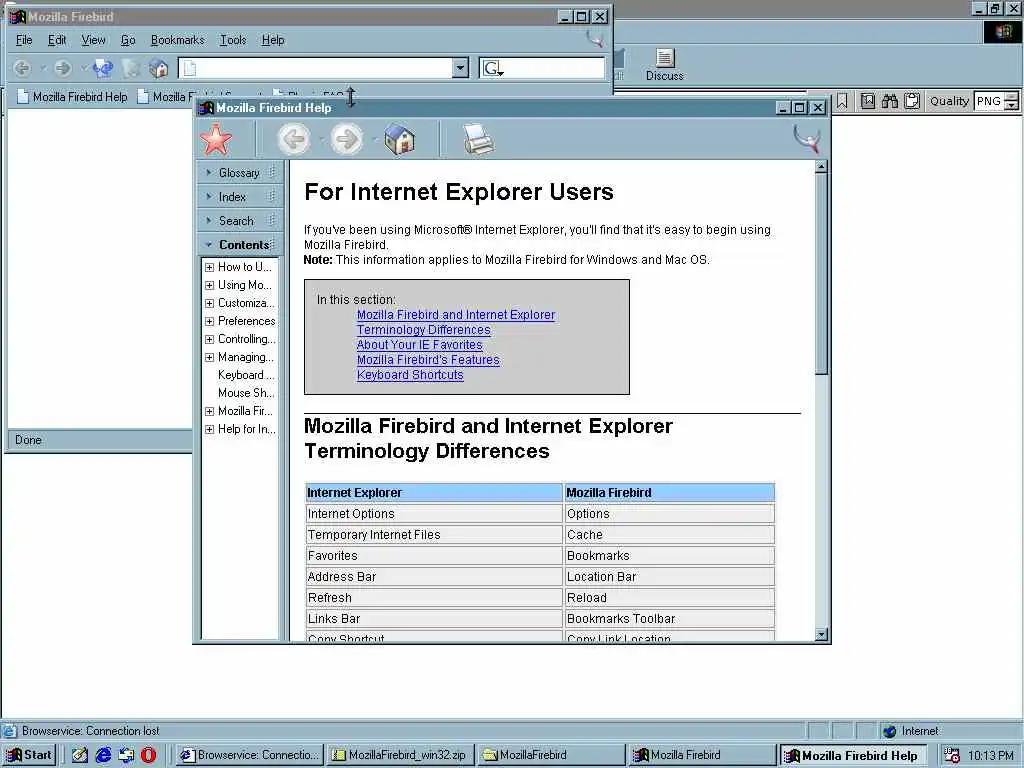
Task: Open the Help menu in Mozilla Firebird
Action: pos(273,40)
